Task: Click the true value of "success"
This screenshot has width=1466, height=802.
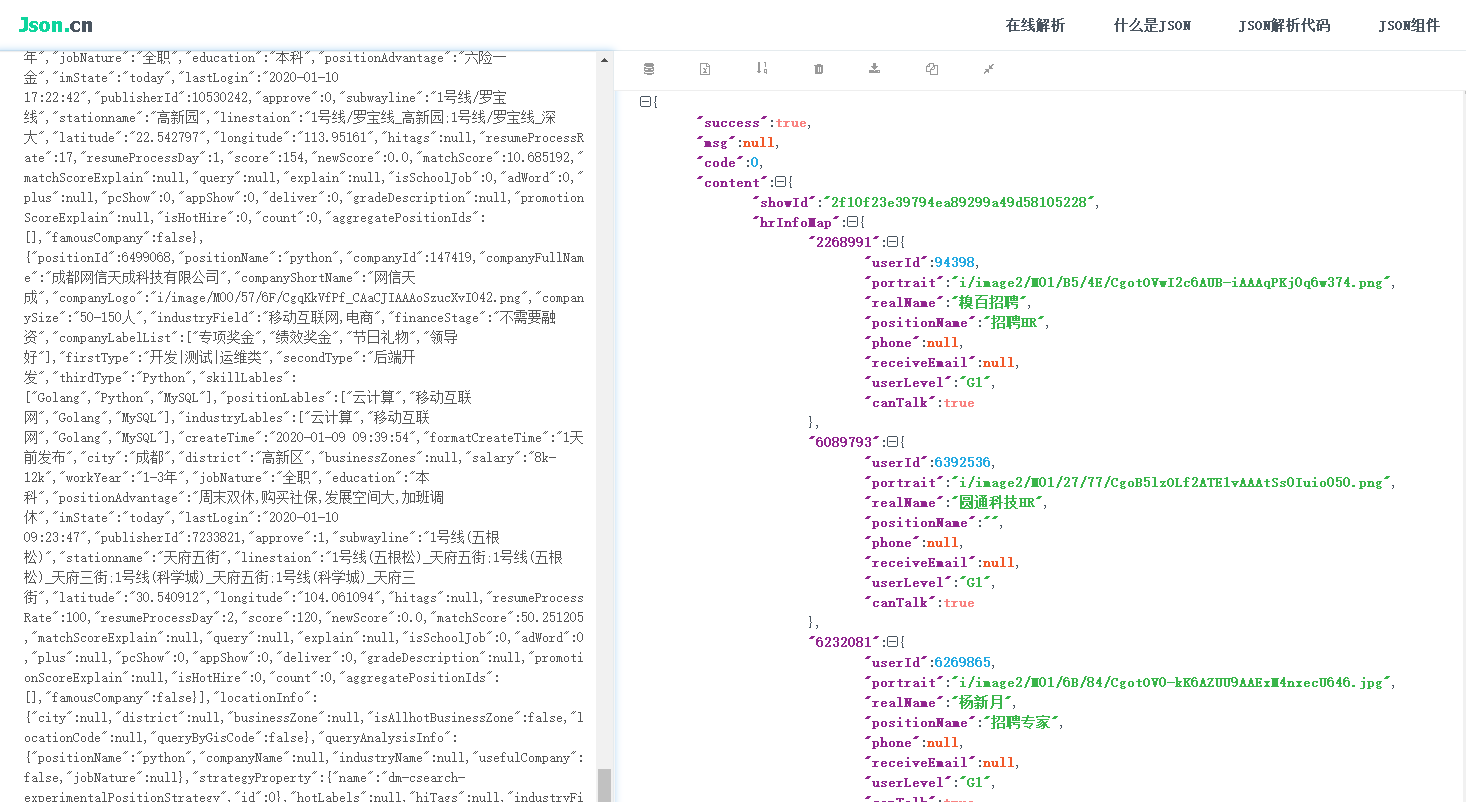Action: [790, 123]
